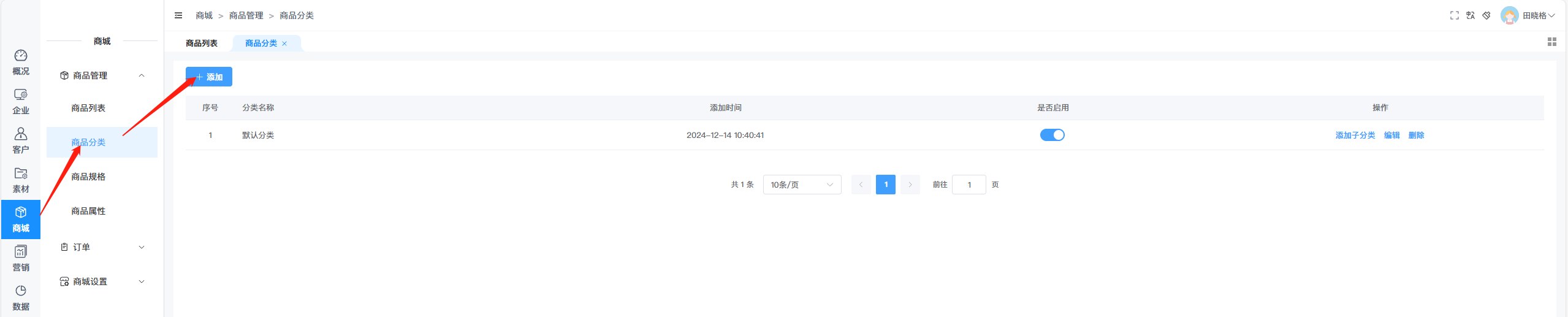Image resolution: width=1568 pixels, height=317 pixels.
Task: Switch to the 商品列表 tab
Action: (x=202, y=44)
